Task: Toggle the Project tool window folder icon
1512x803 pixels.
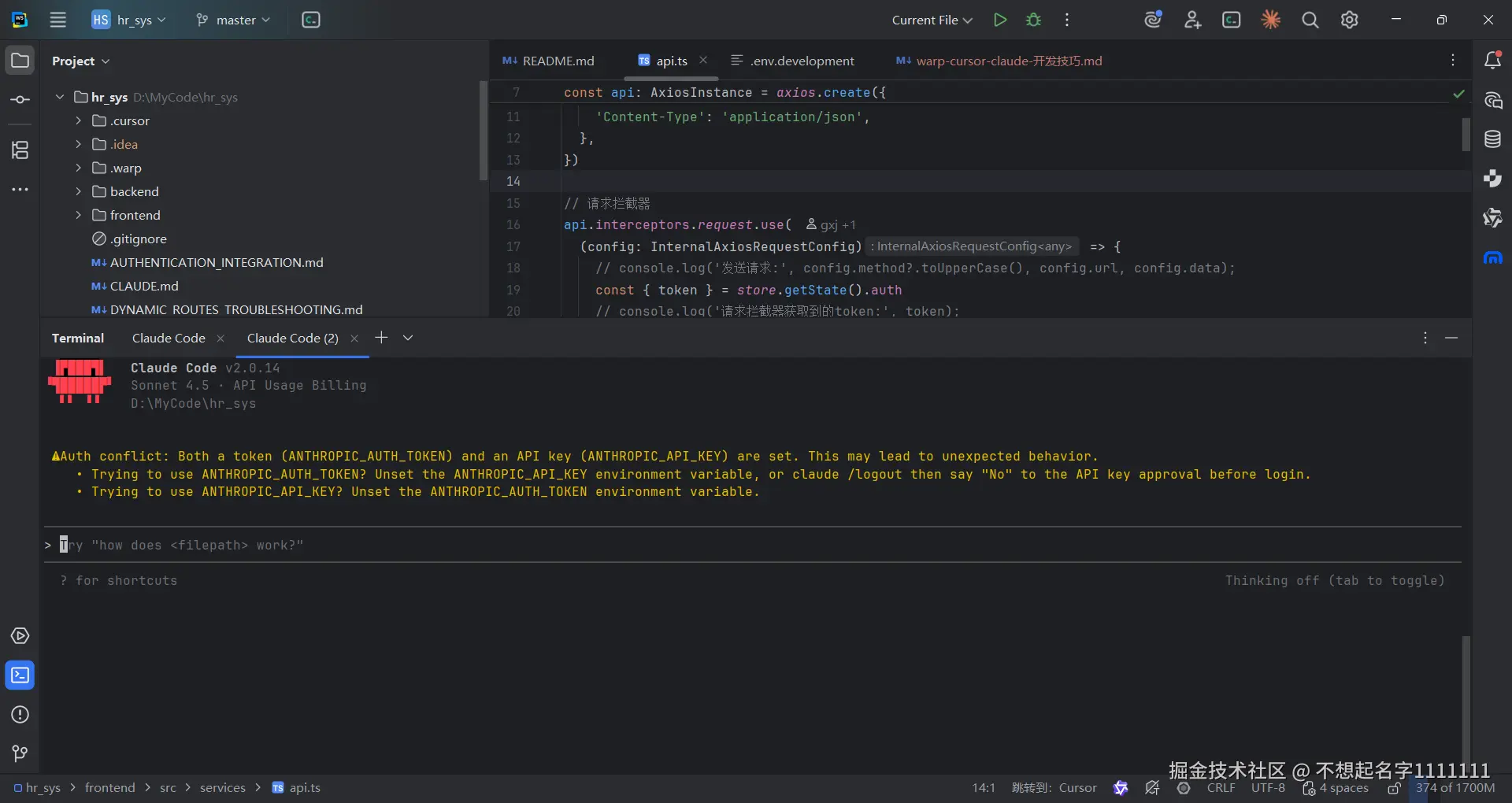Action: coord(20,61)
